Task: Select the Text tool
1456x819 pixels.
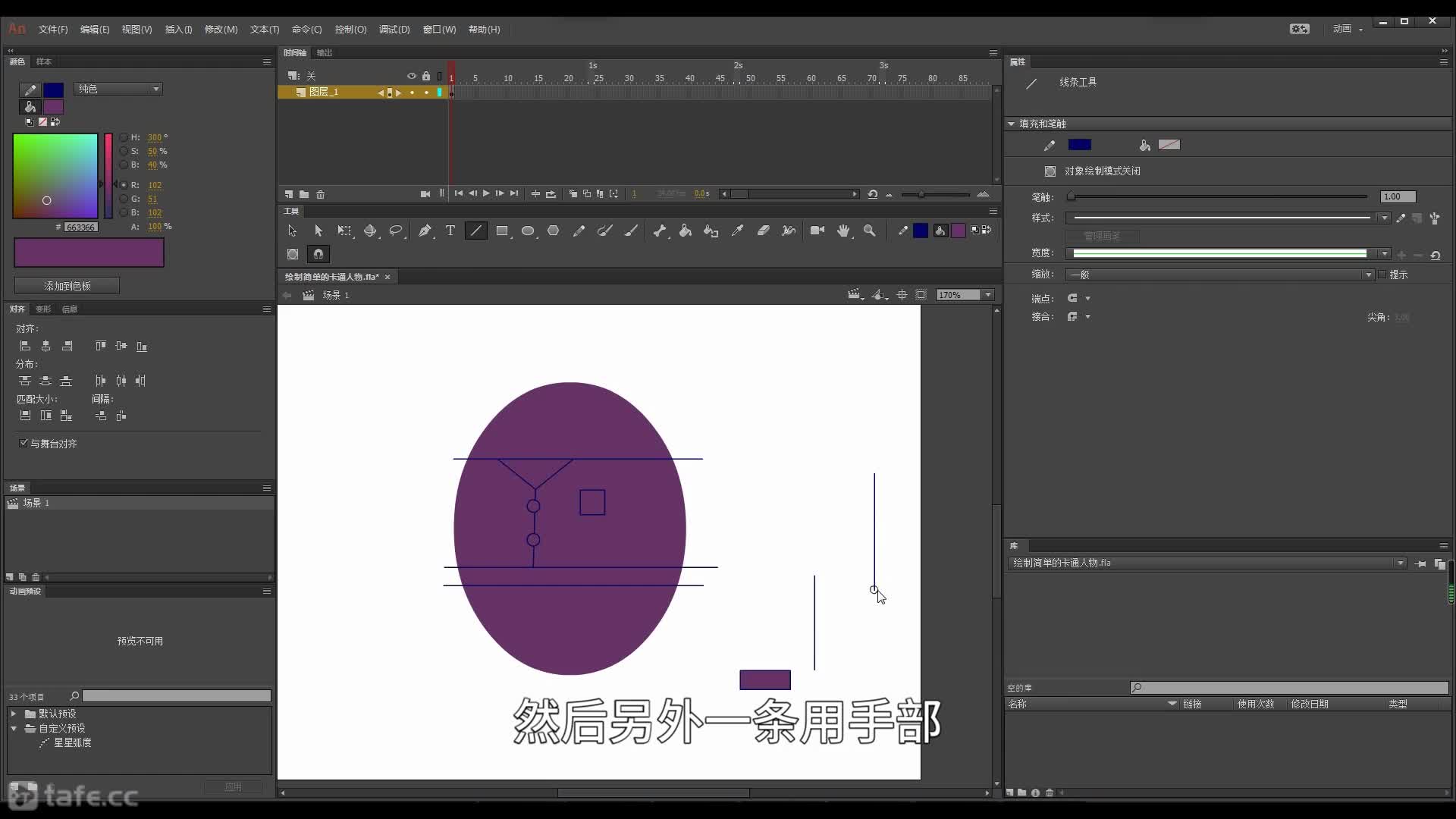Action: point(450,231)
